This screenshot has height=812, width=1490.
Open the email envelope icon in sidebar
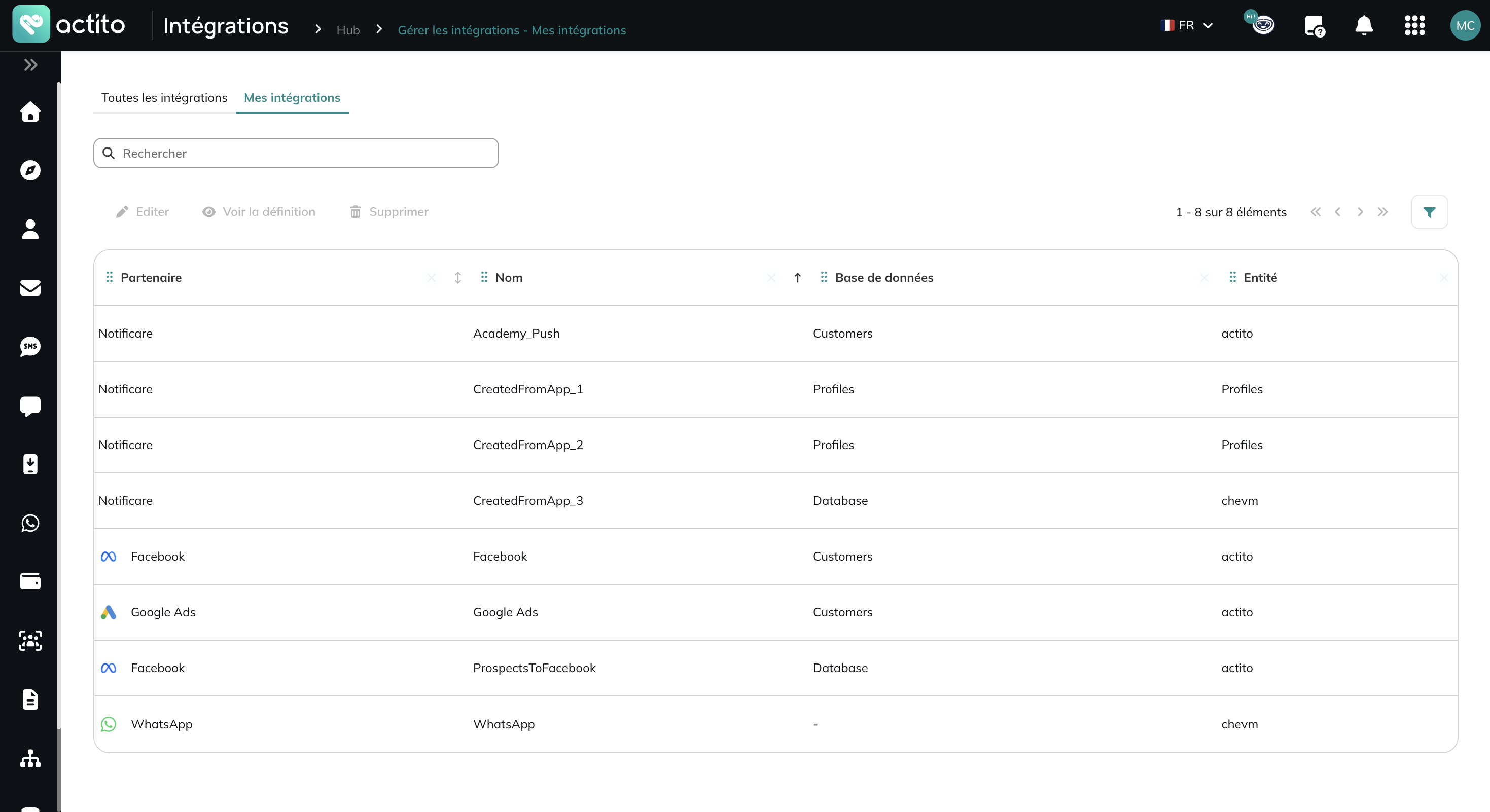click(x=30, y=288)
